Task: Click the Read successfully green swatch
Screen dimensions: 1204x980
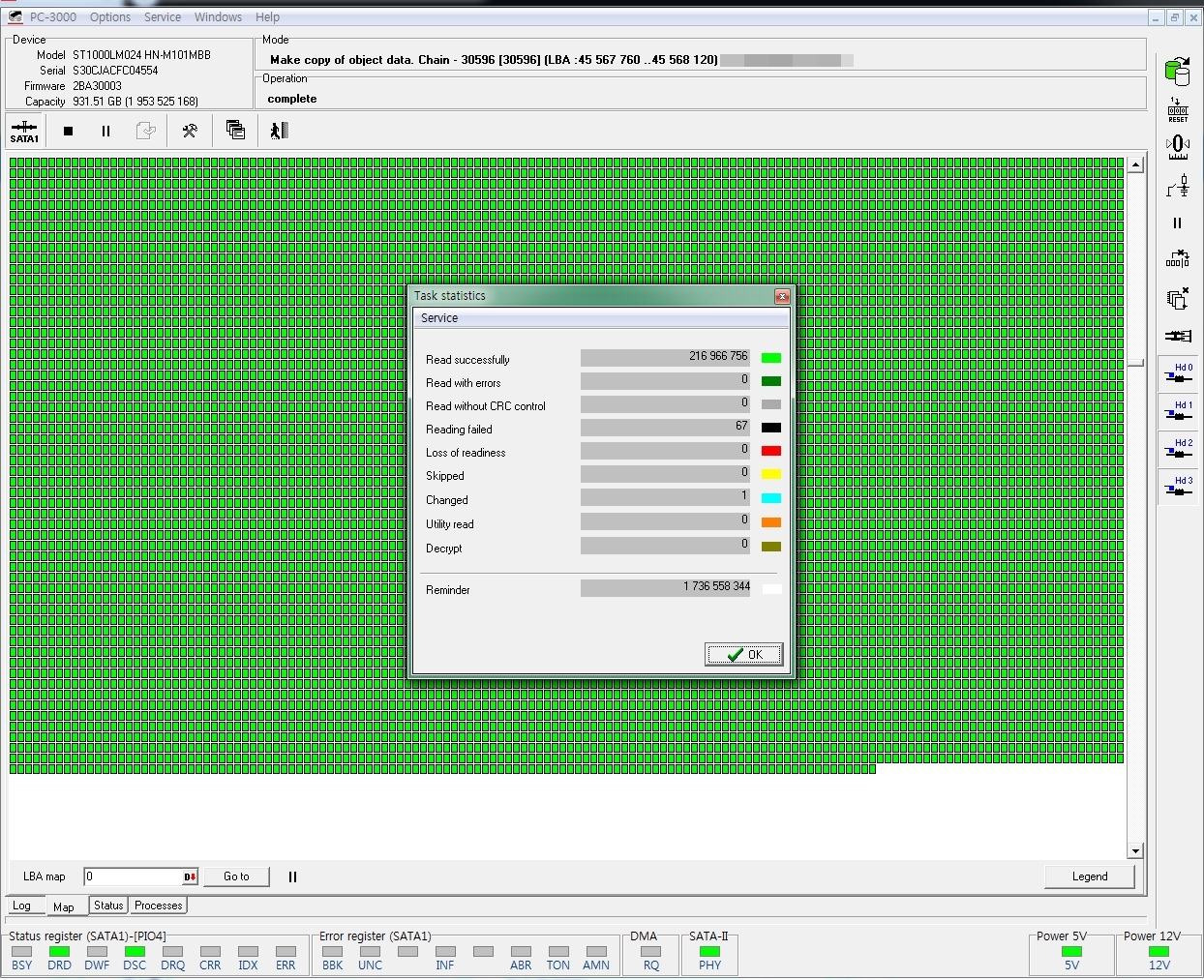Action: pos(771,358)
